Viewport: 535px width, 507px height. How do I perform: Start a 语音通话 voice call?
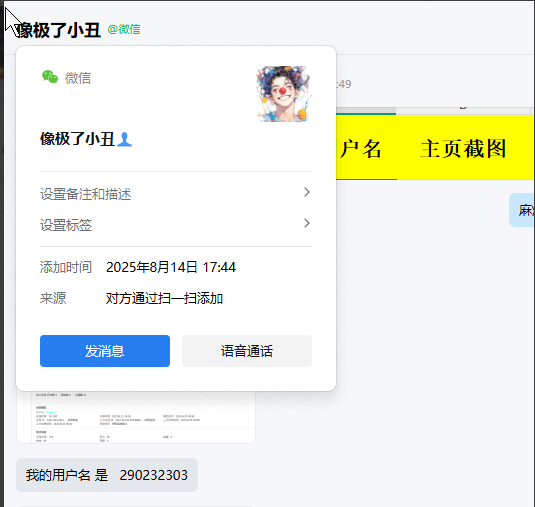[x=247, y=351]
